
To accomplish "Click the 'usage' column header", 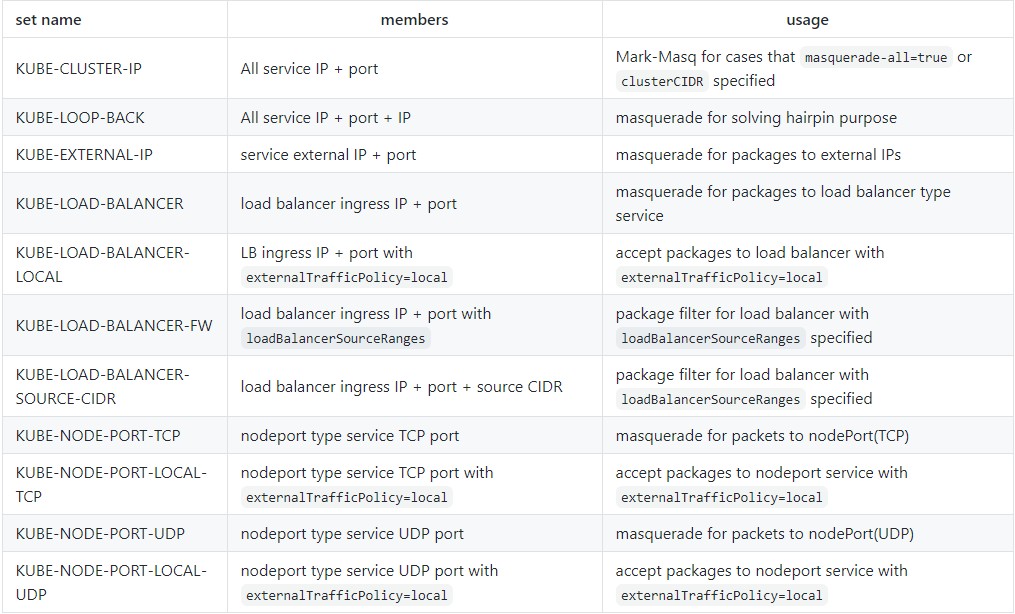I will pyautogui.click(x=807, y=20).
